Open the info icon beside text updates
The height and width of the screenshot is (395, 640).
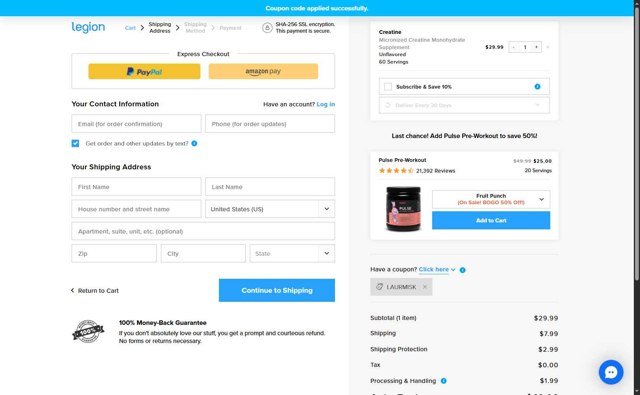coord(194,143)
